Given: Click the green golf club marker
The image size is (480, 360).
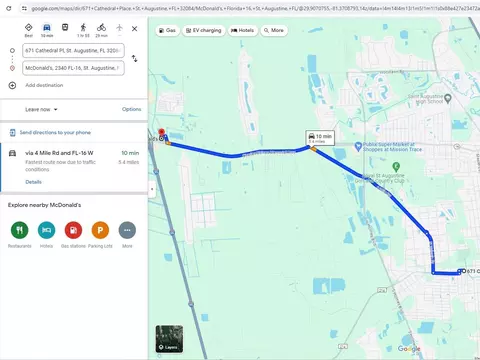Looking at the screenshot, I should 396,166.
